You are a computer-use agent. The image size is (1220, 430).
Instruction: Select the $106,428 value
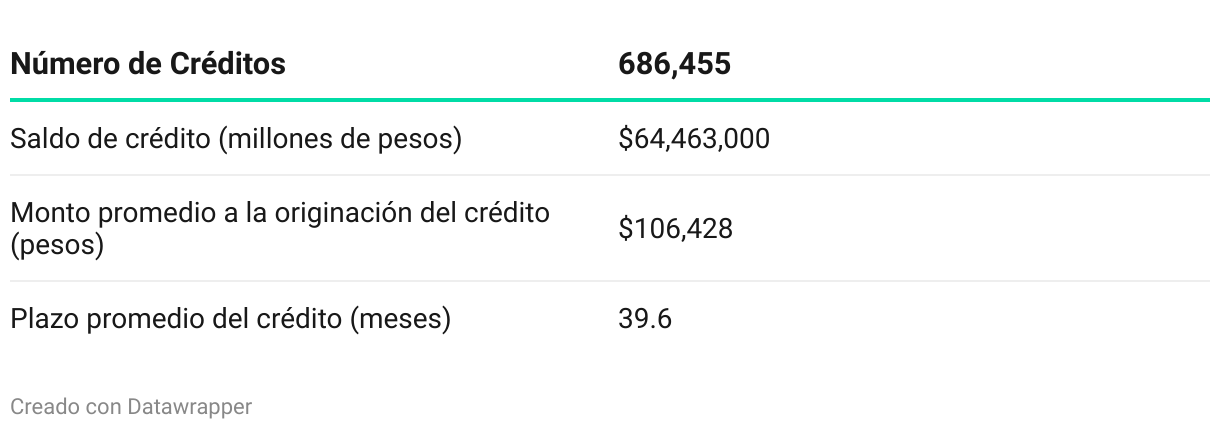pyautogui.click(x=675, y=229)
